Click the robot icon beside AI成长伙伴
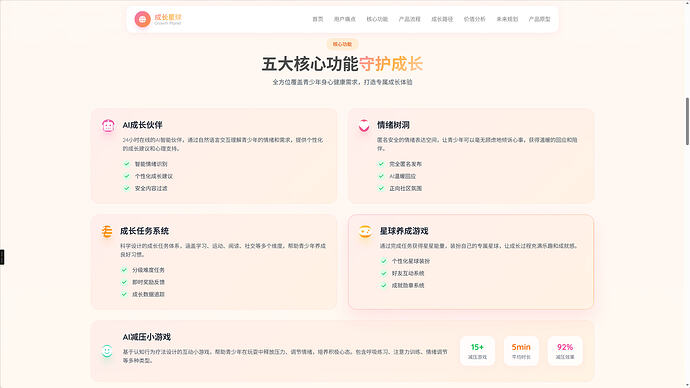Screen dimensions: 690x388 point(108,126)
